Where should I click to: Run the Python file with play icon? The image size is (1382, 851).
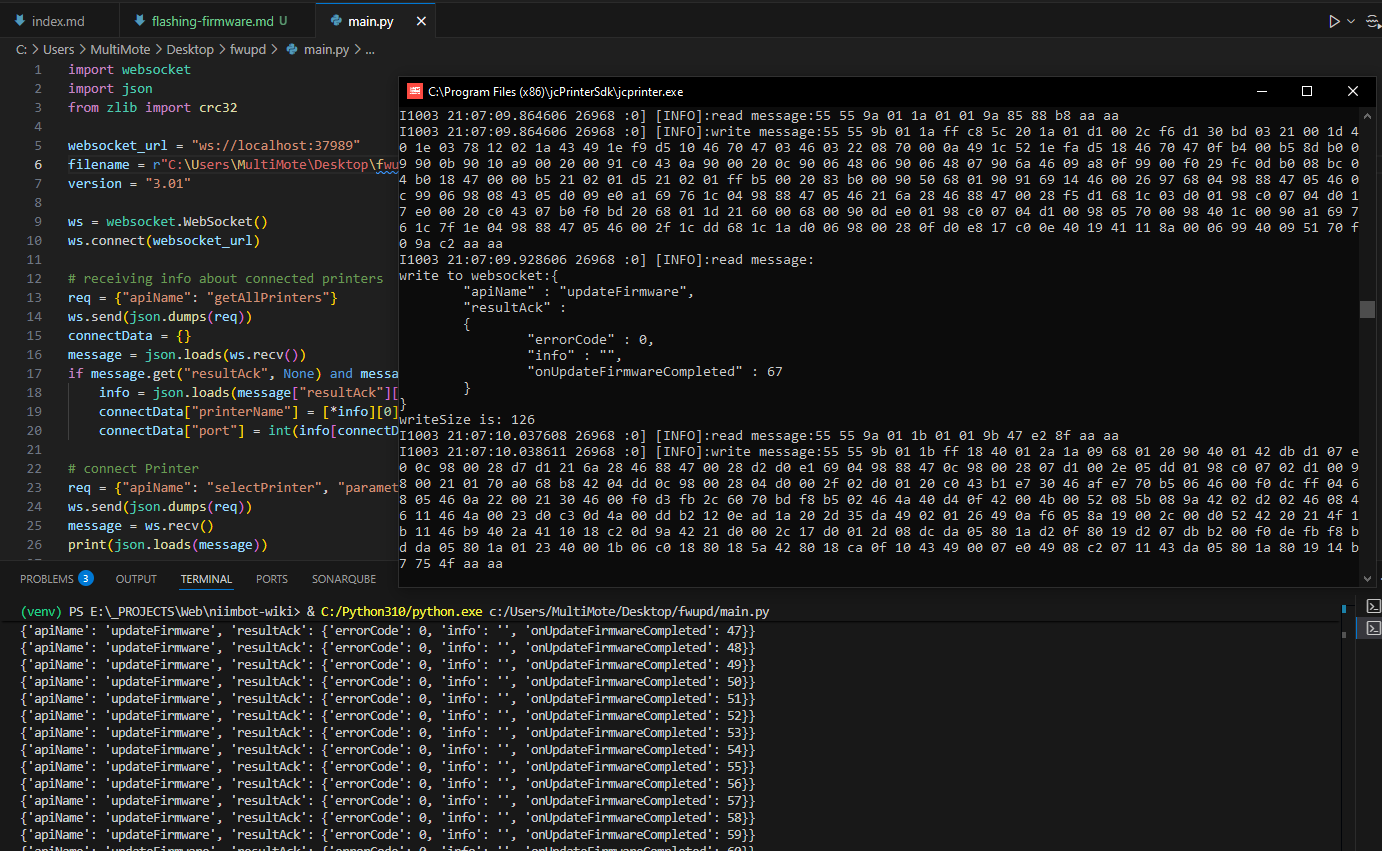[x=1333, y=21]
